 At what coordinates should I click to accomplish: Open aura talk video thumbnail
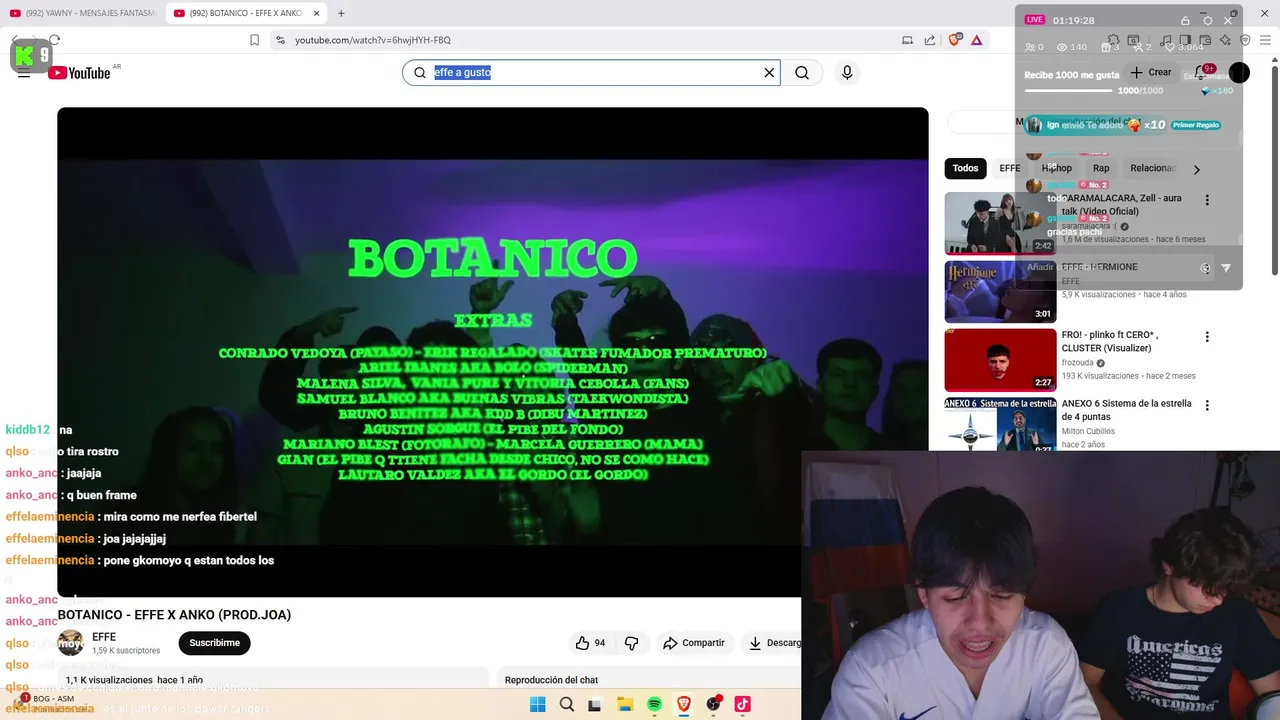click(1000, 223)
